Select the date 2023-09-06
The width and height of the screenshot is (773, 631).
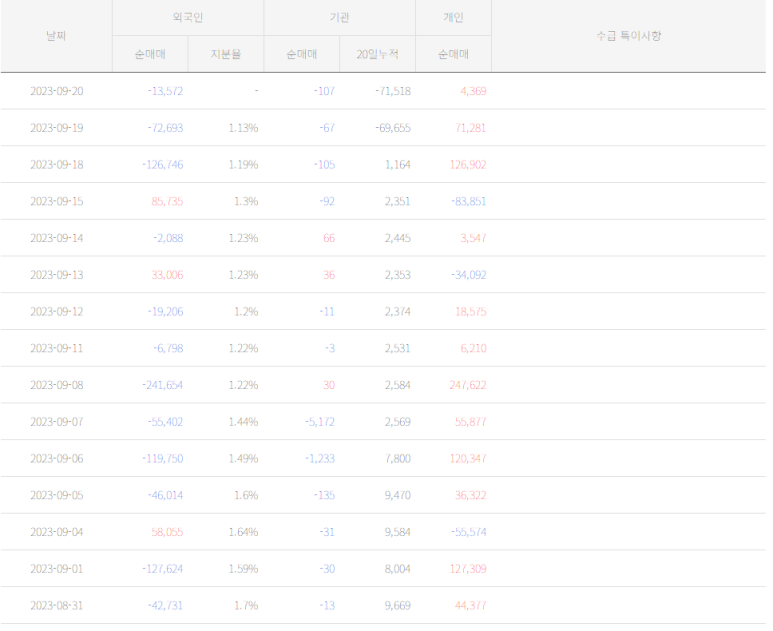pos(57,458)
